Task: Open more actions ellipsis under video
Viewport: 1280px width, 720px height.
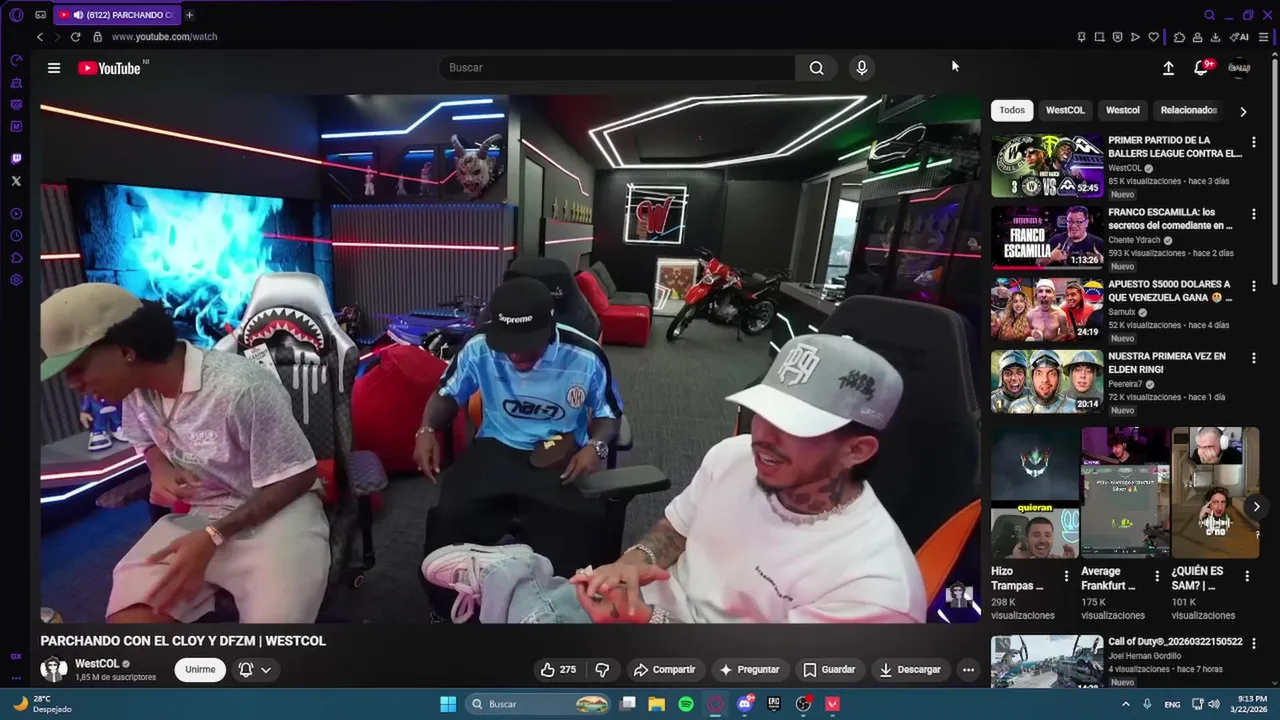Action: [968, 670]
